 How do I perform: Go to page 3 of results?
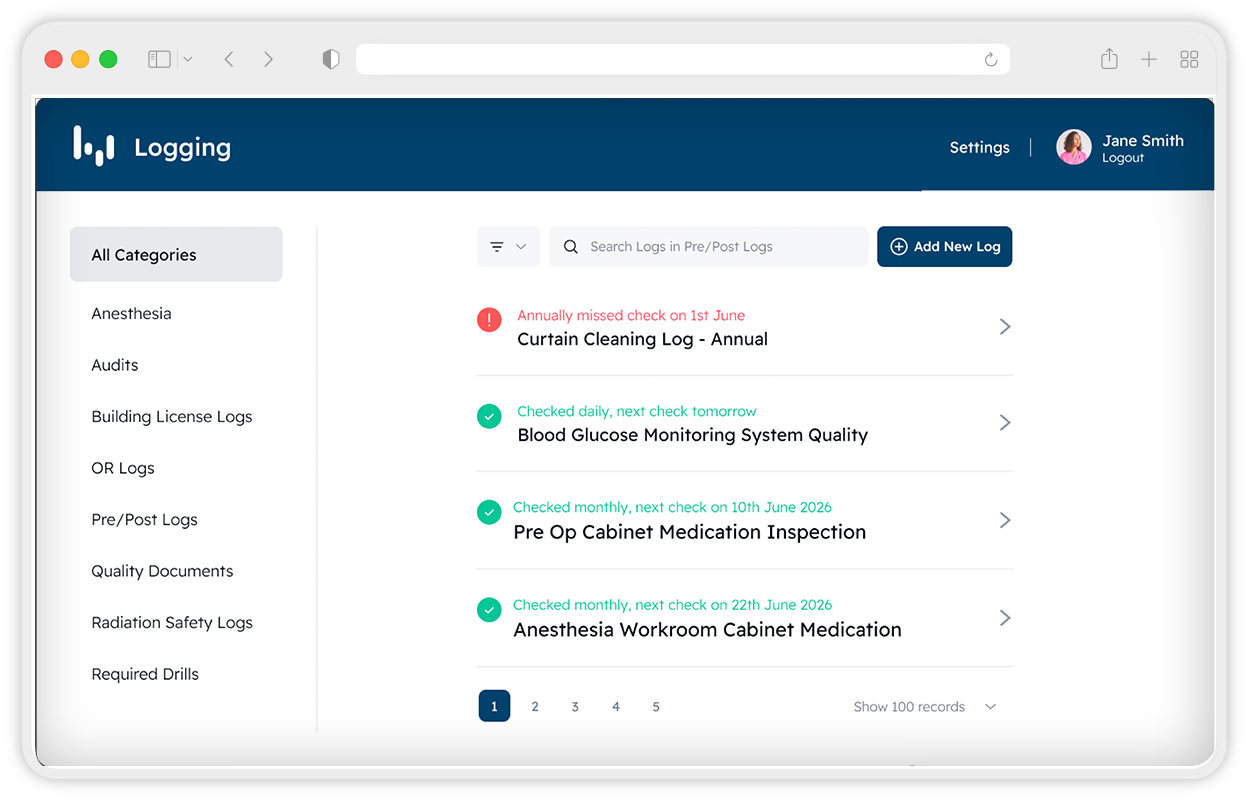(575, 707)
